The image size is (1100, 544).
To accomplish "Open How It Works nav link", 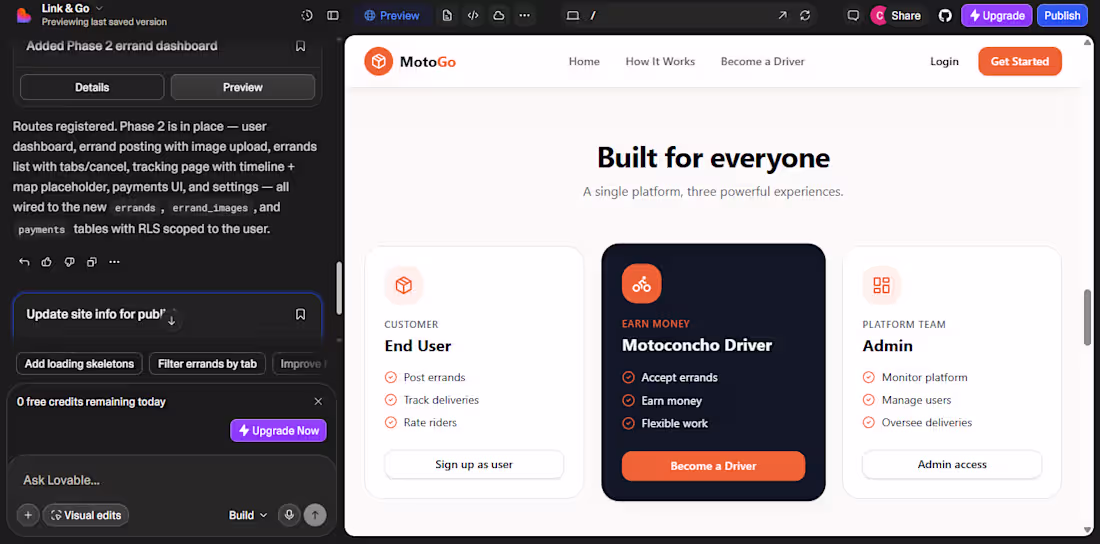I will (660, 61).
